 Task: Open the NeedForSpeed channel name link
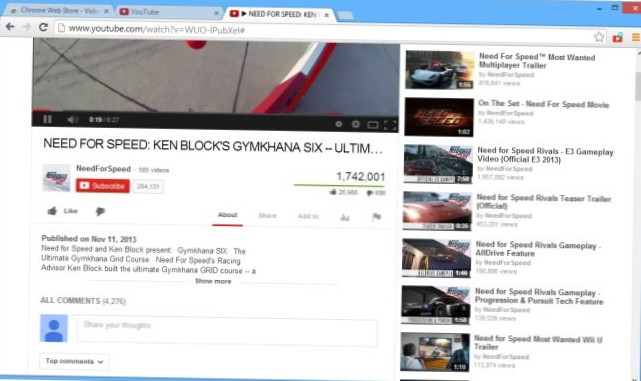[x=103, y=168]
